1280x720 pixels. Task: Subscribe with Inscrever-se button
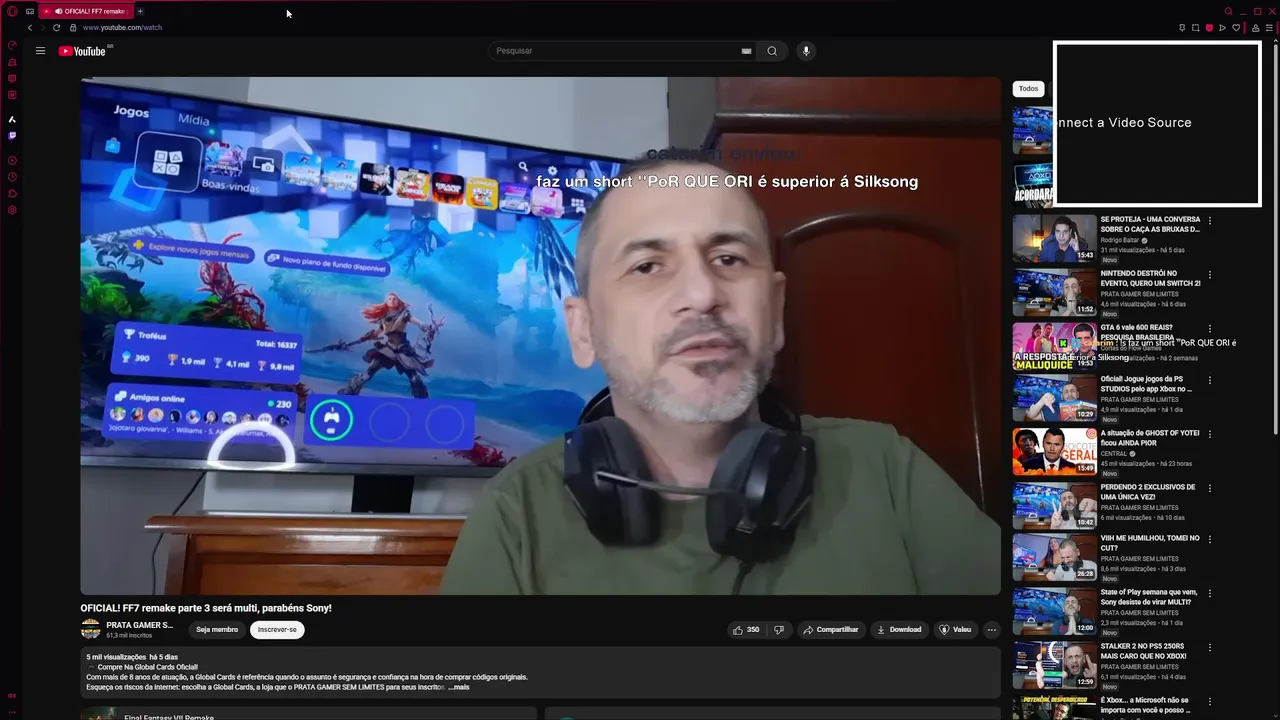point(277,630)
